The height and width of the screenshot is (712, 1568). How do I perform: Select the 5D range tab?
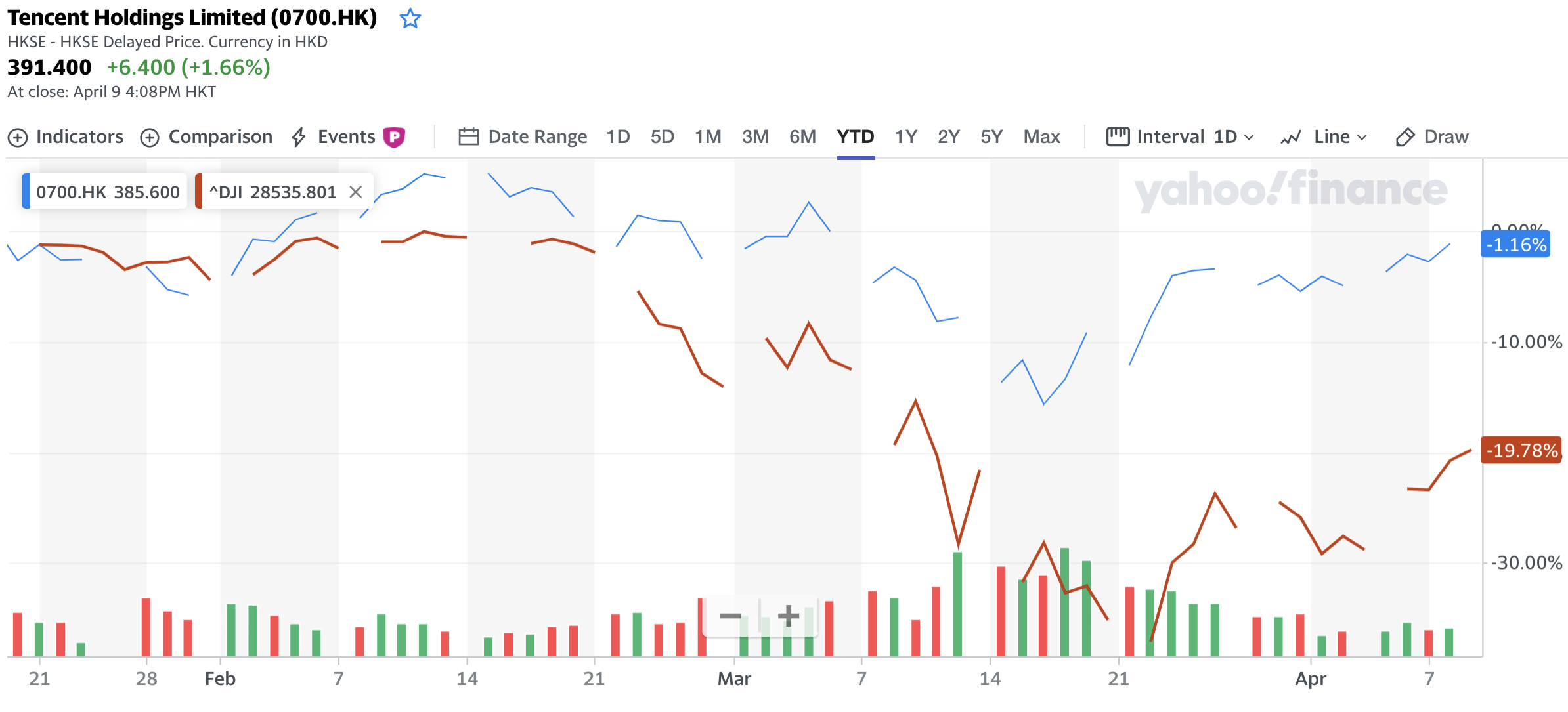coord(662,136)
